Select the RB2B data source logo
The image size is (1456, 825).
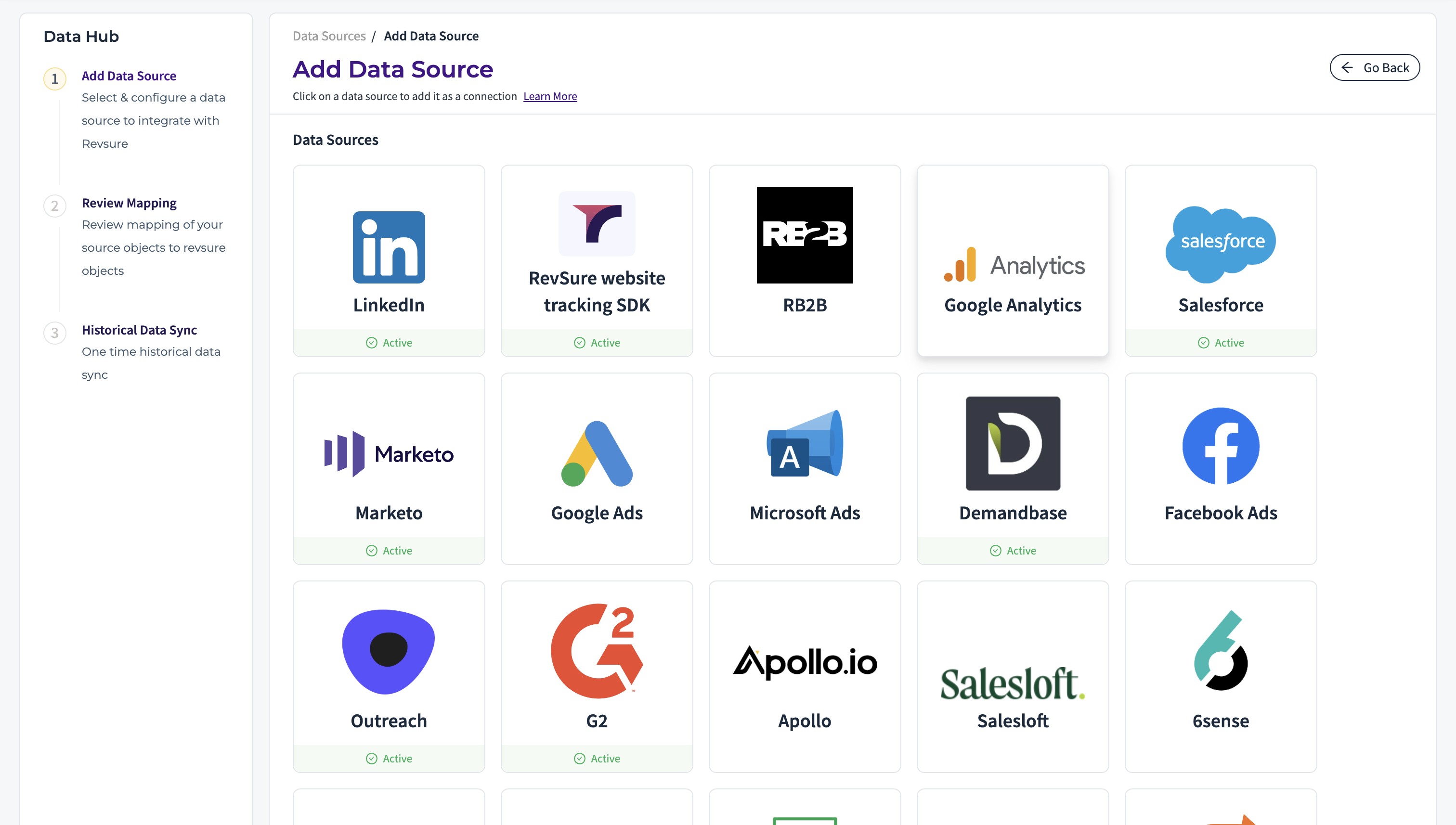tap(804, 235)
